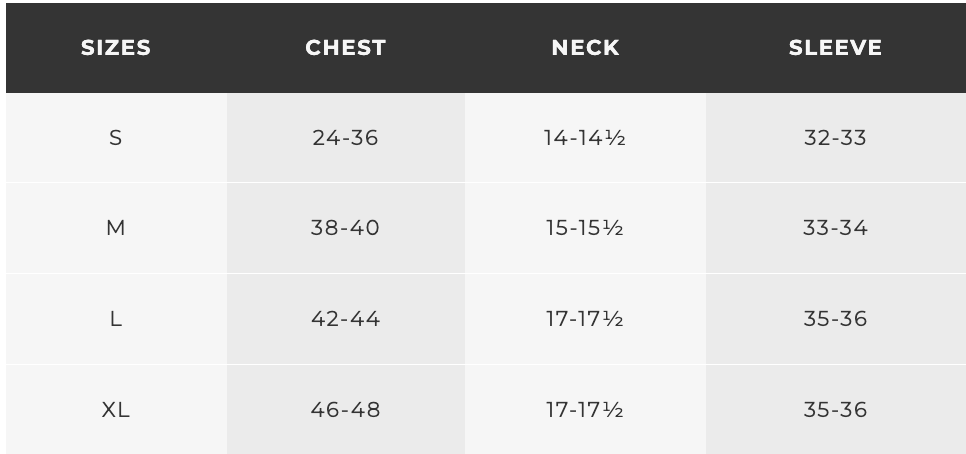The width and height of the screenshot is (966, 454).
Task: Click chest measurement 38-40 for size M
Action: [x=345, y=228]
